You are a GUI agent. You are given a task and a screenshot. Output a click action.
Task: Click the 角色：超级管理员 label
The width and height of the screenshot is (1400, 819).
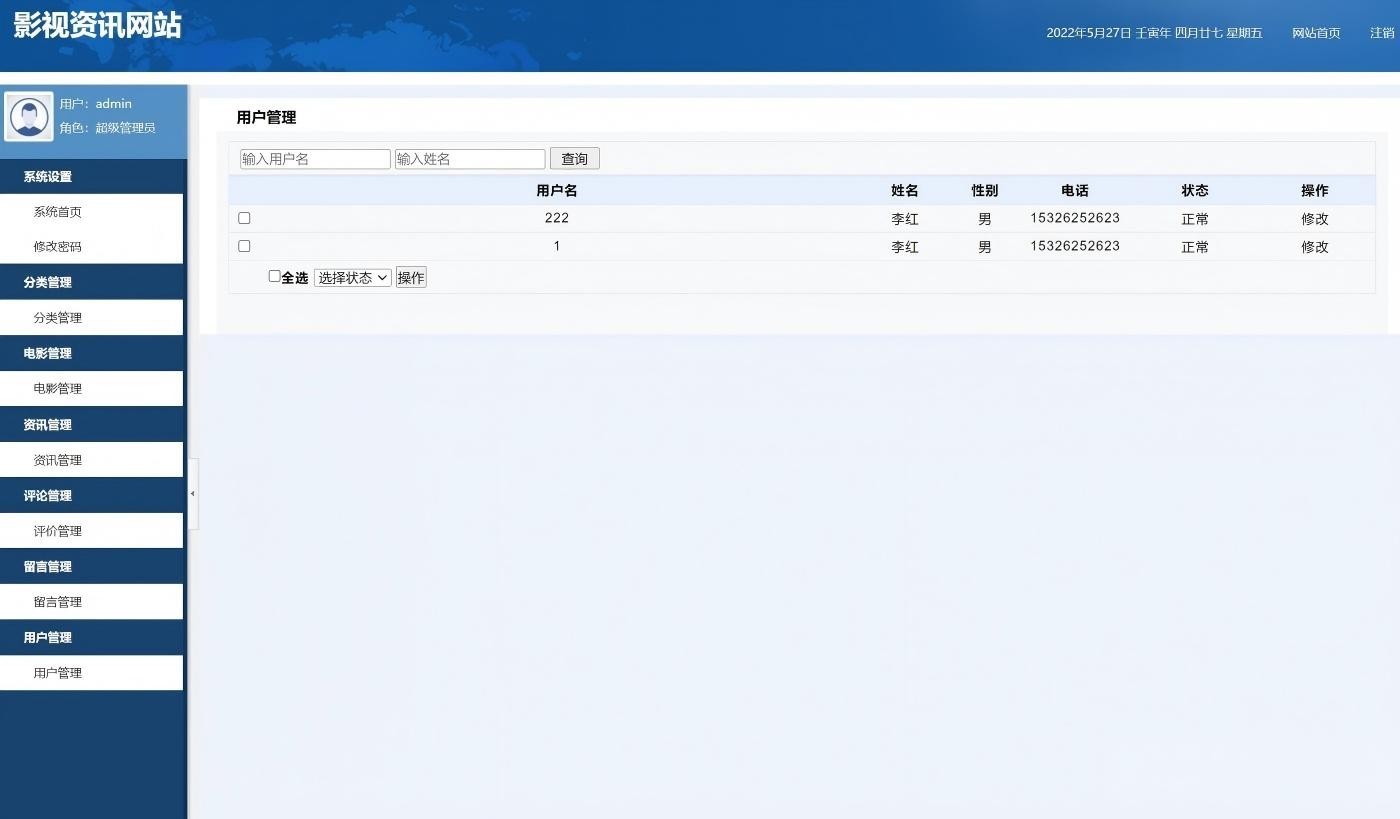tap(107, 128)
